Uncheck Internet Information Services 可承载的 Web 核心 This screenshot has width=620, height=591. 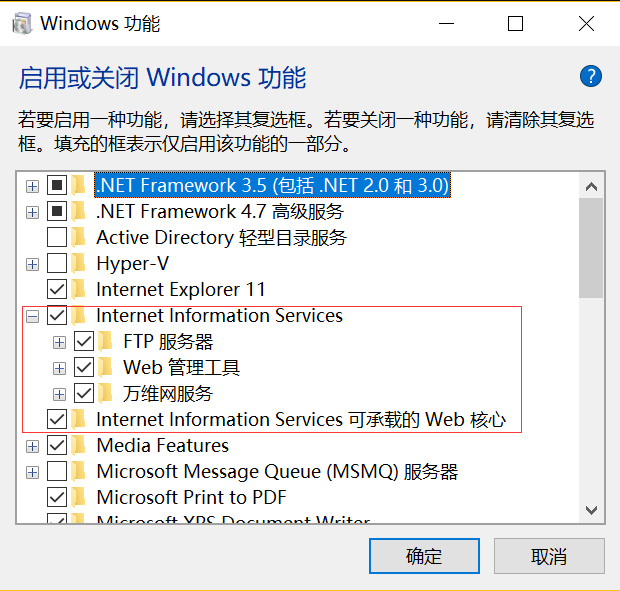(57, 419)
